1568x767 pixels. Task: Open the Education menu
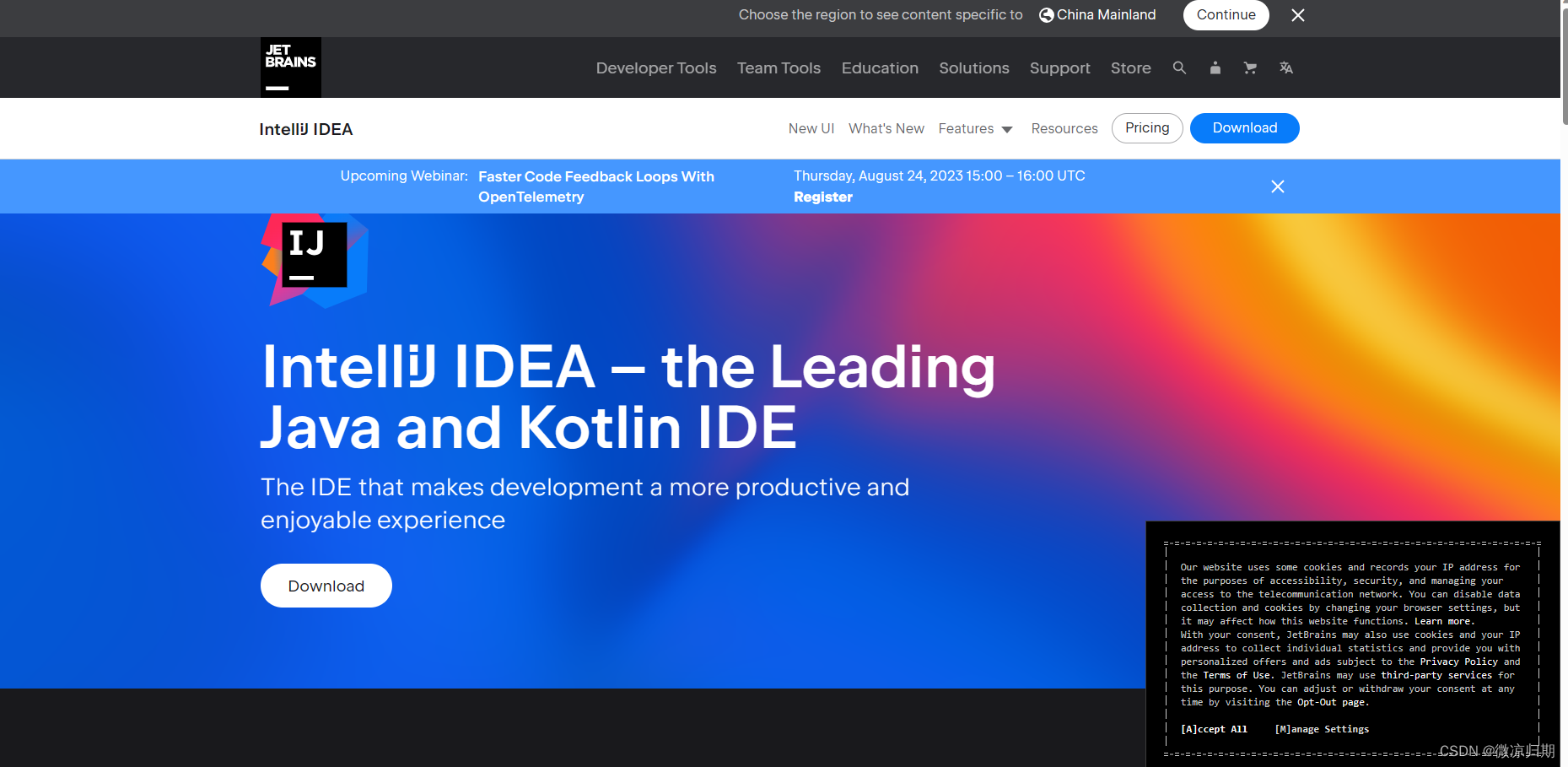point(880,68)
